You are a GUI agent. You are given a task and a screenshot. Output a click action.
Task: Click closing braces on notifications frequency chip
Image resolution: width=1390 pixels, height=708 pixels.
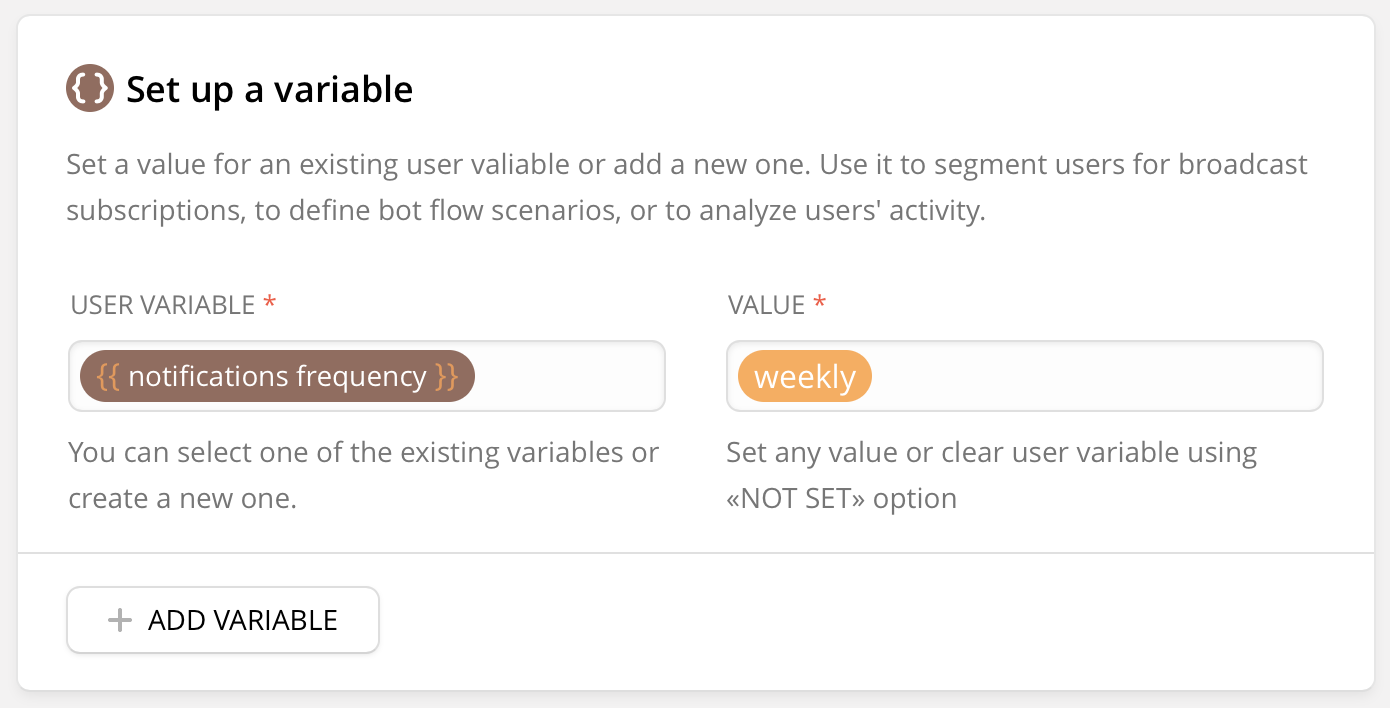(446, 377)
